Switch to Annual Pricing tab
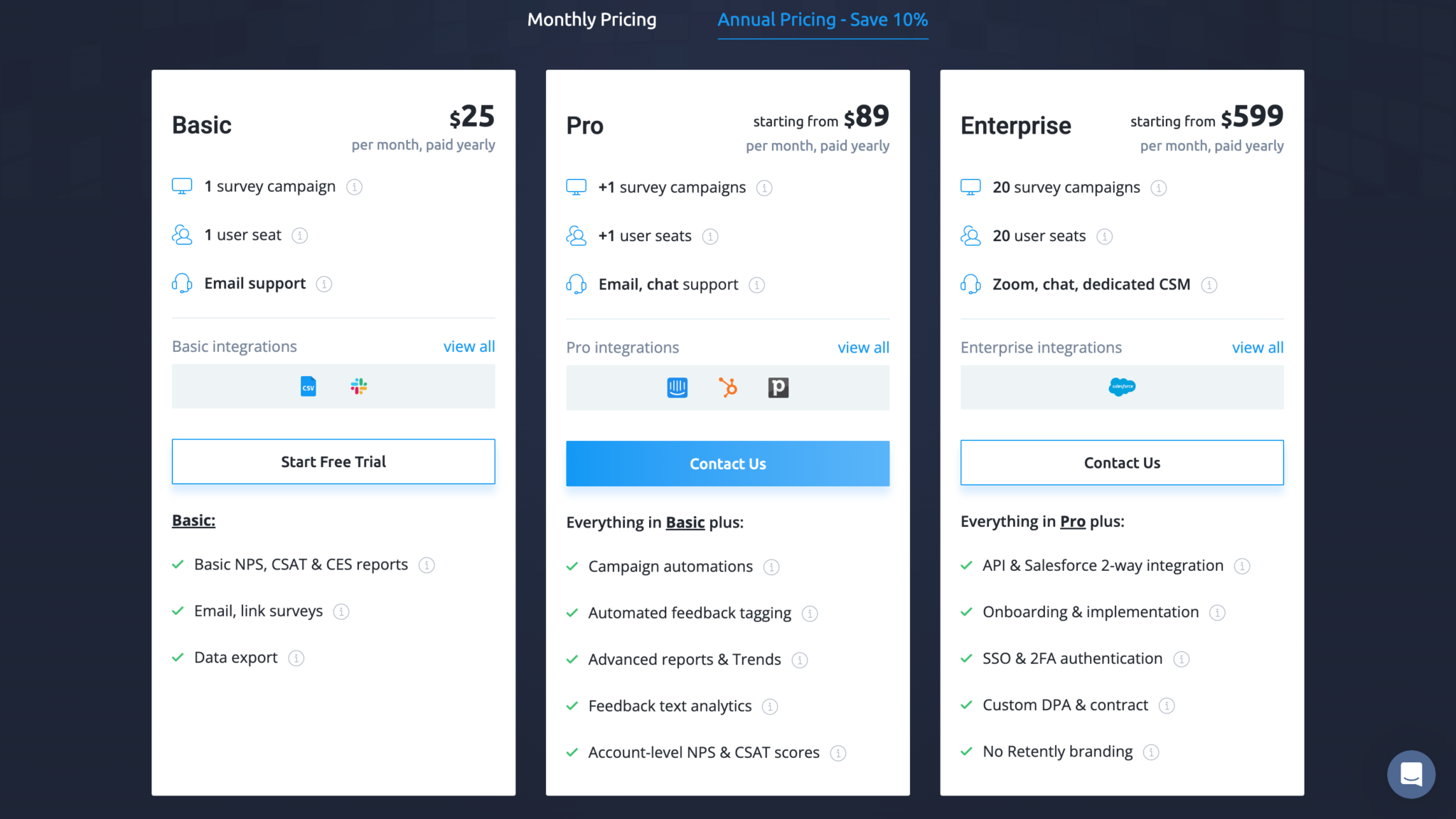 [823, 19]
